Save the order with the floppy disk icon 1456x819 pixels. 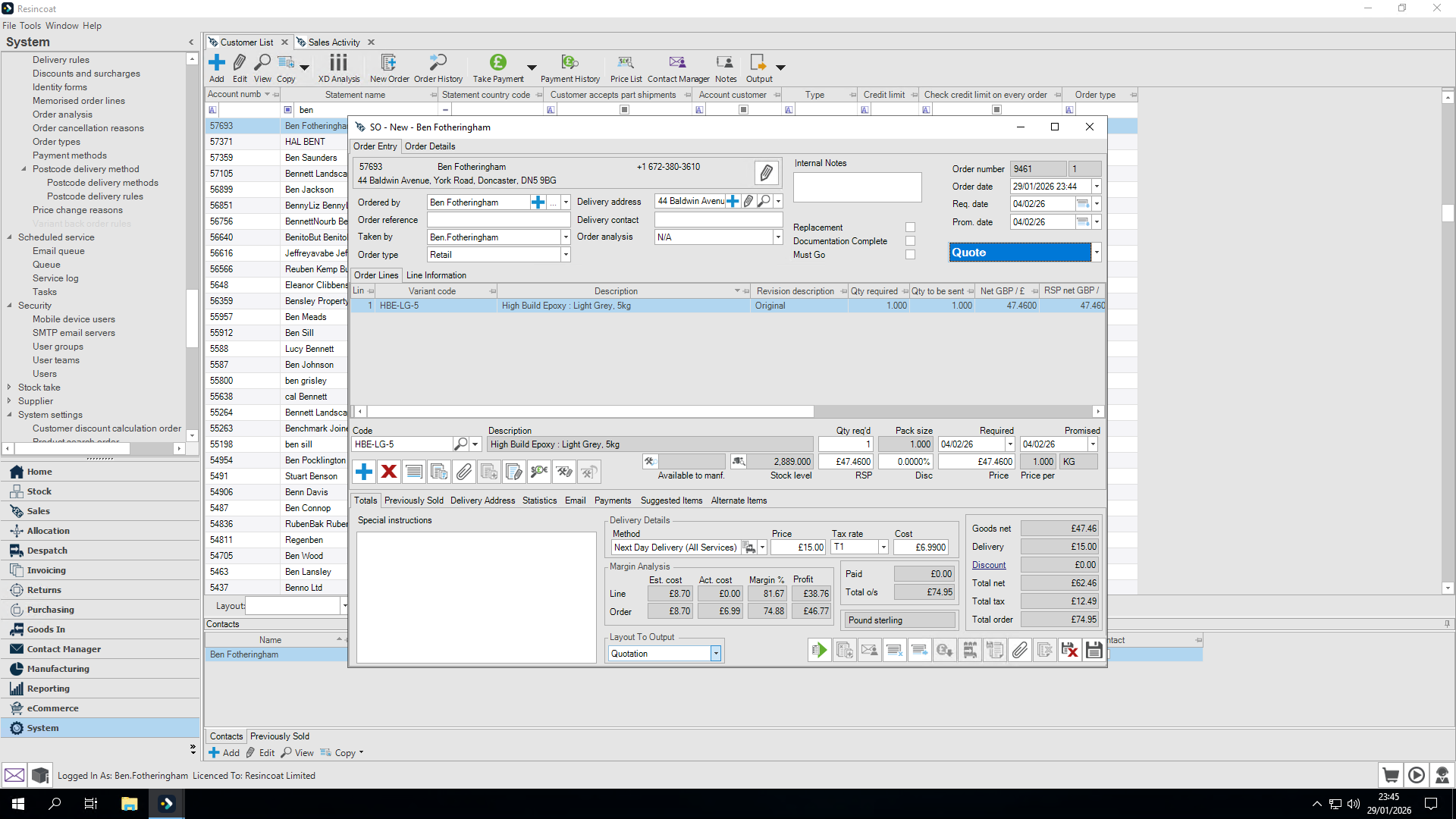(x=1094, y=650)
